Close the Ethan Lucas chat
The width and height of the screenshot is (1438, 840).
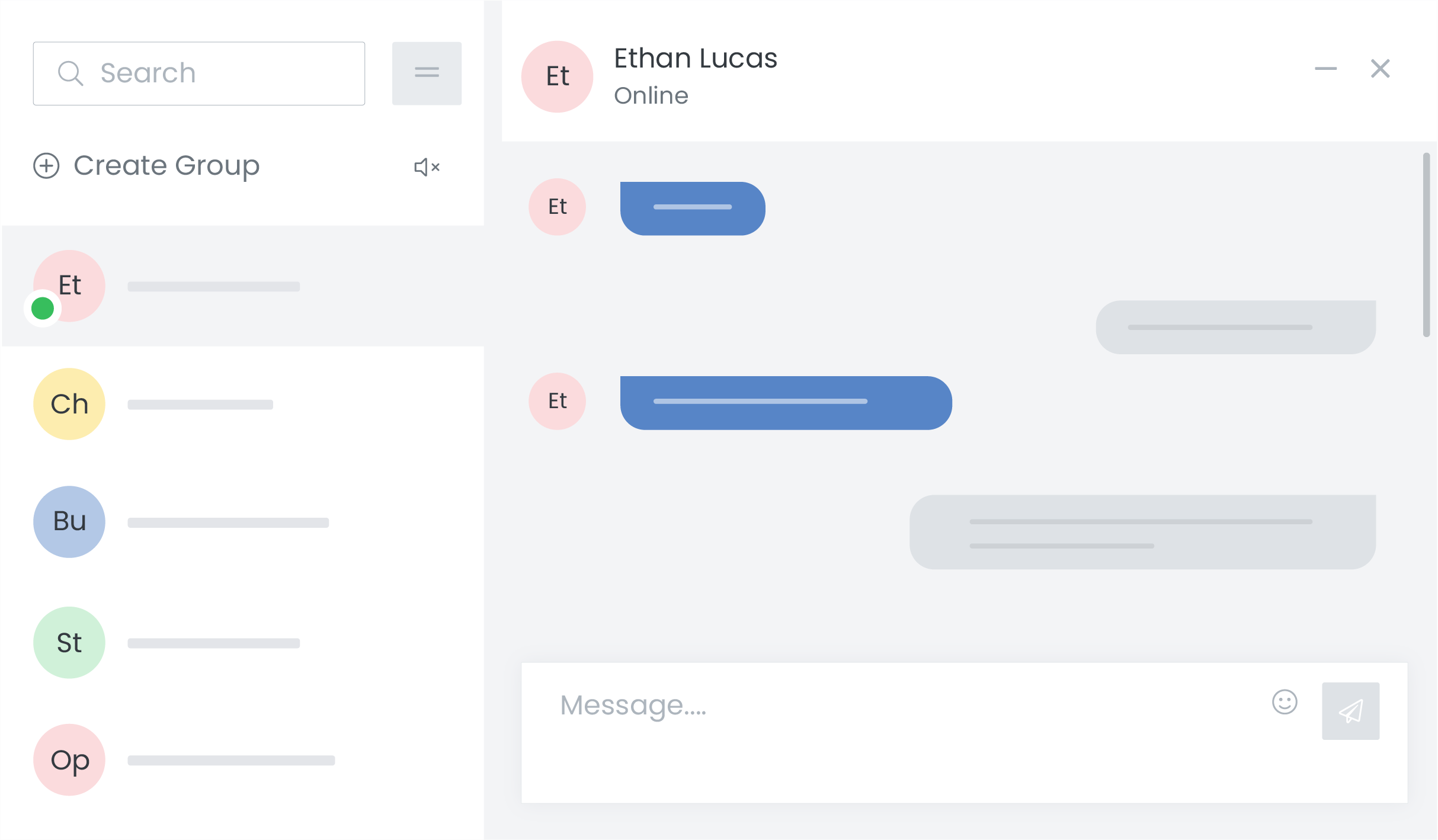(x=1380, y=69)
